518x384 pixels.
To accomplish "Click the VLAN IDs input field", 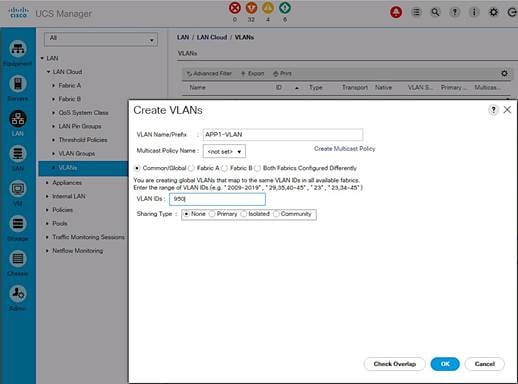I will [x=217, y=199].
